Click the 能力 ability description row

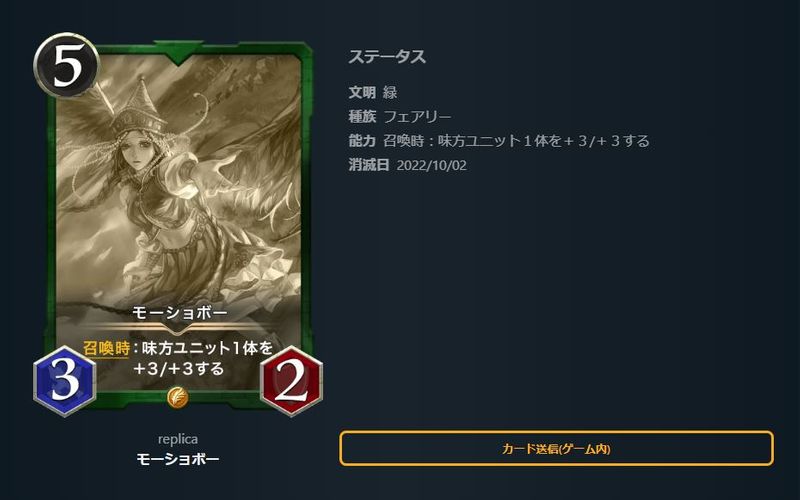click(499, 141)
